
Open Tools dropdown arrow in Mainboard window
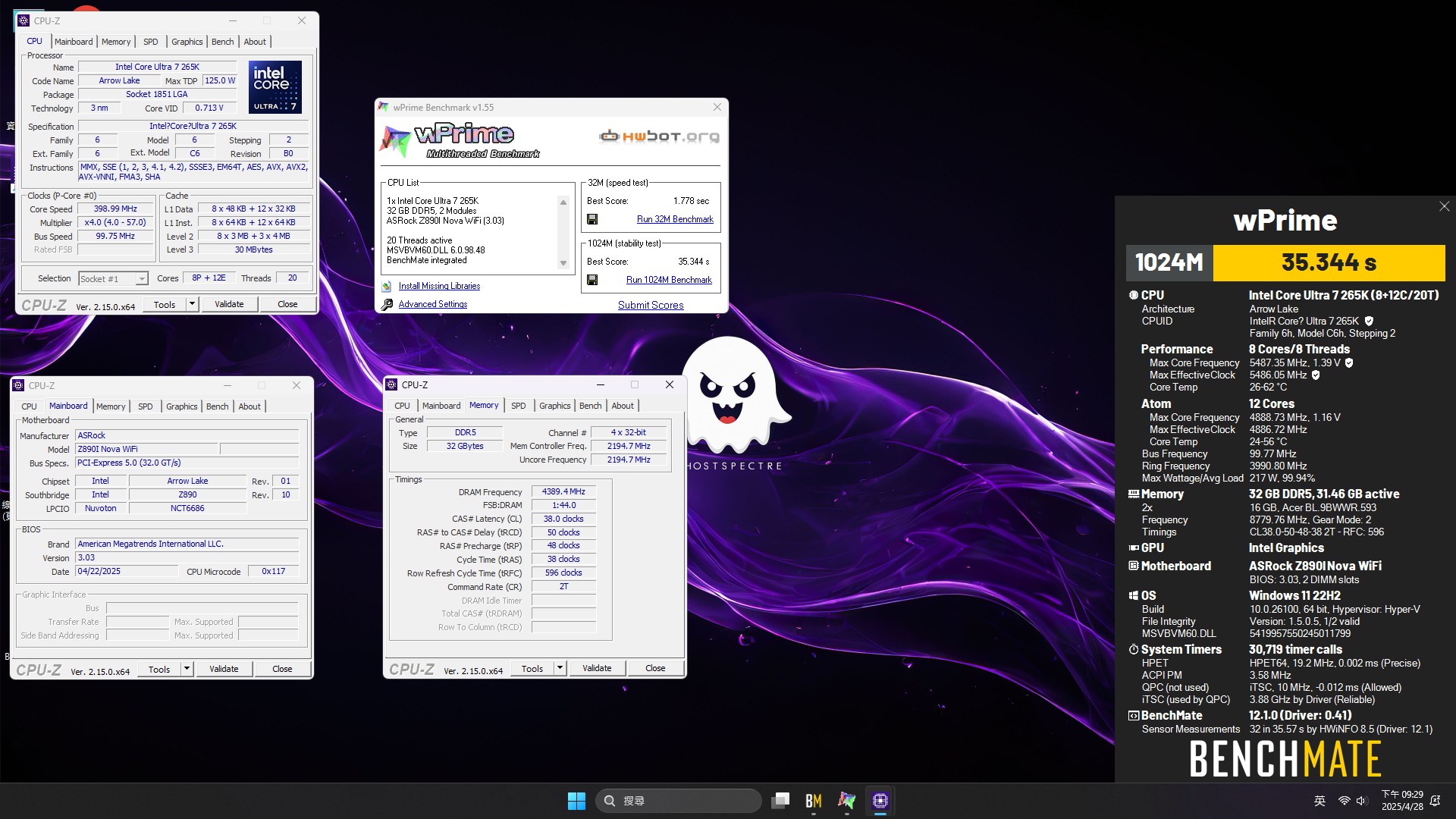click(187, 669)
